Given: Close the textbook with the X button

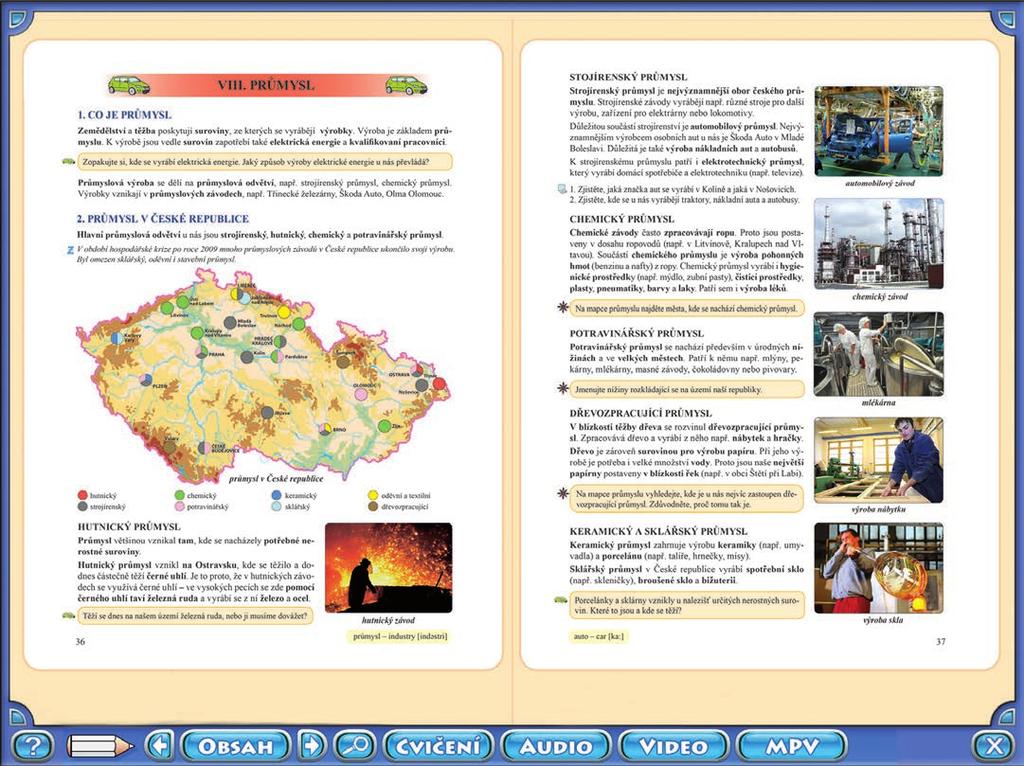Looking at the screenshot, I should pos(994,746).
